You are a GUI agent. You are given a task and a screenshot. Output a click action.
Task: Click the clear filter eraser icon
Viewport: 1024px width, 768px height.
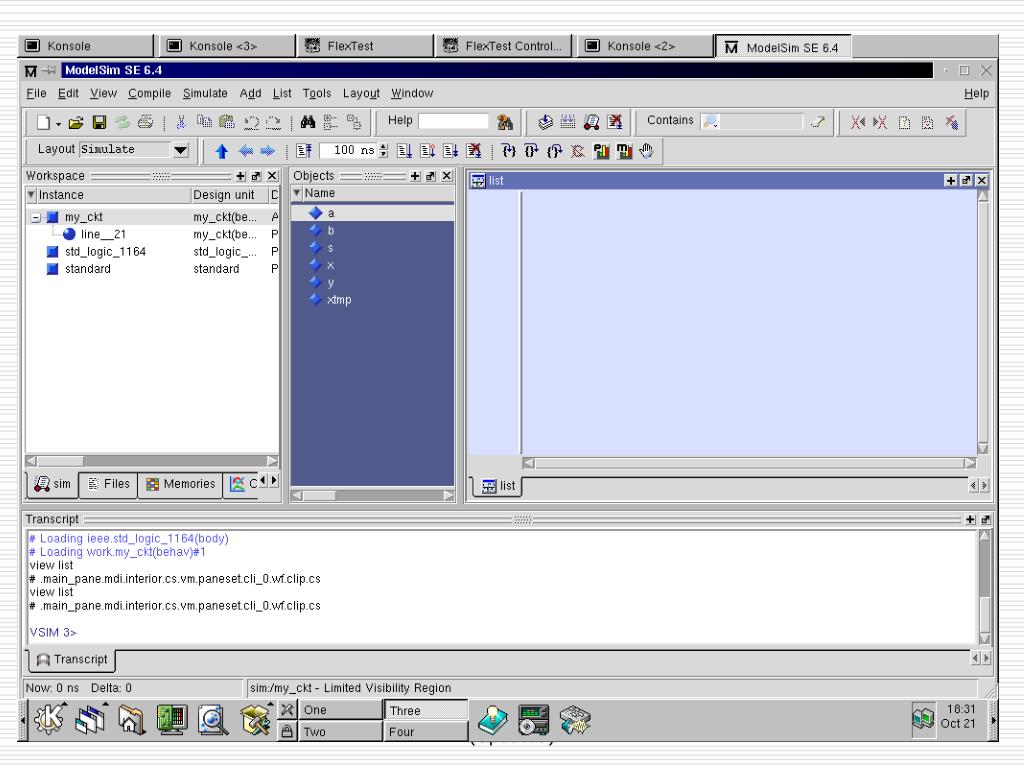click(x=817, y=122)
